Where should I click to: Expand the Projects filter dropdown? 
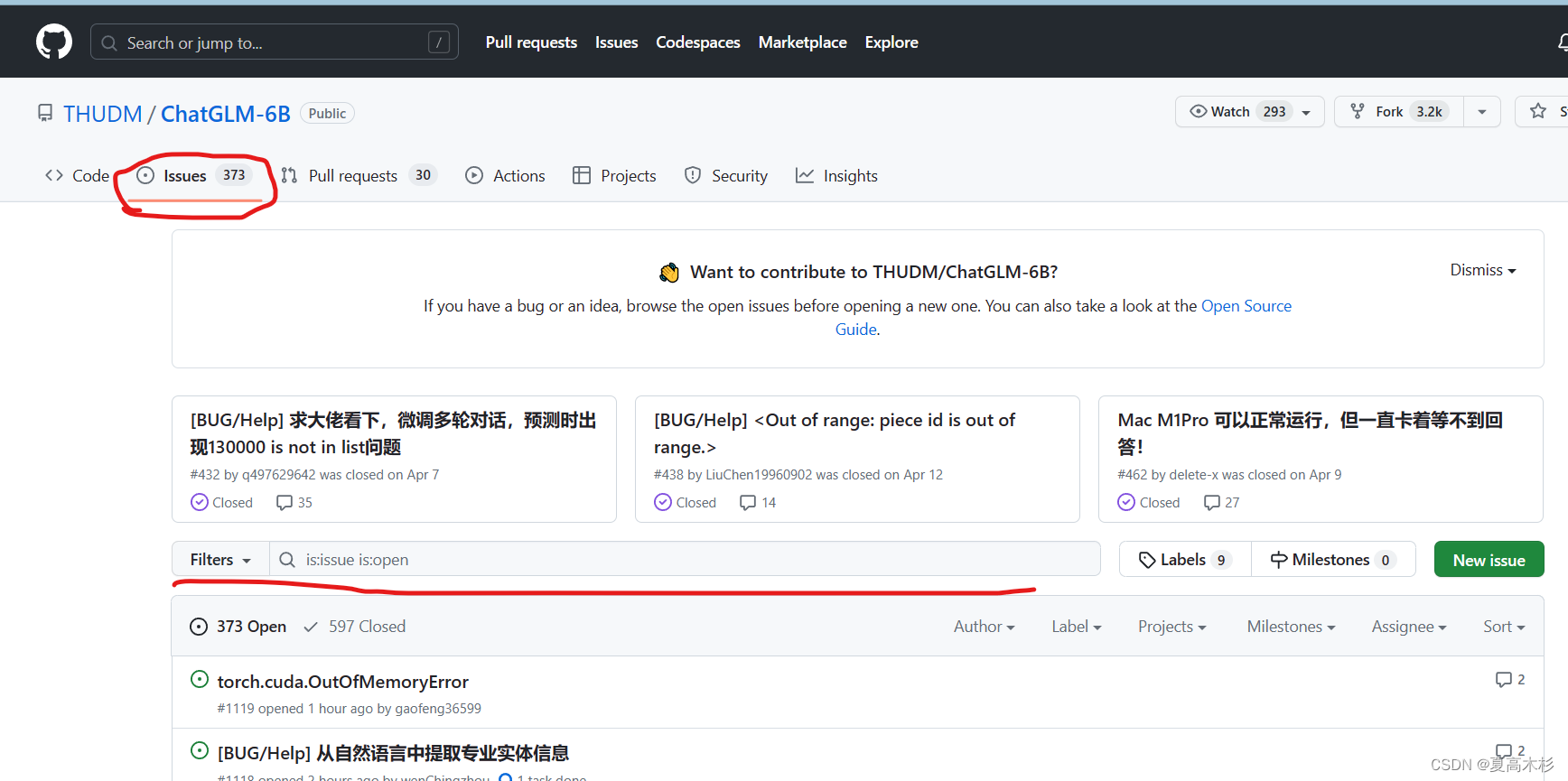pyautogui.click(x=1171, y=627)
